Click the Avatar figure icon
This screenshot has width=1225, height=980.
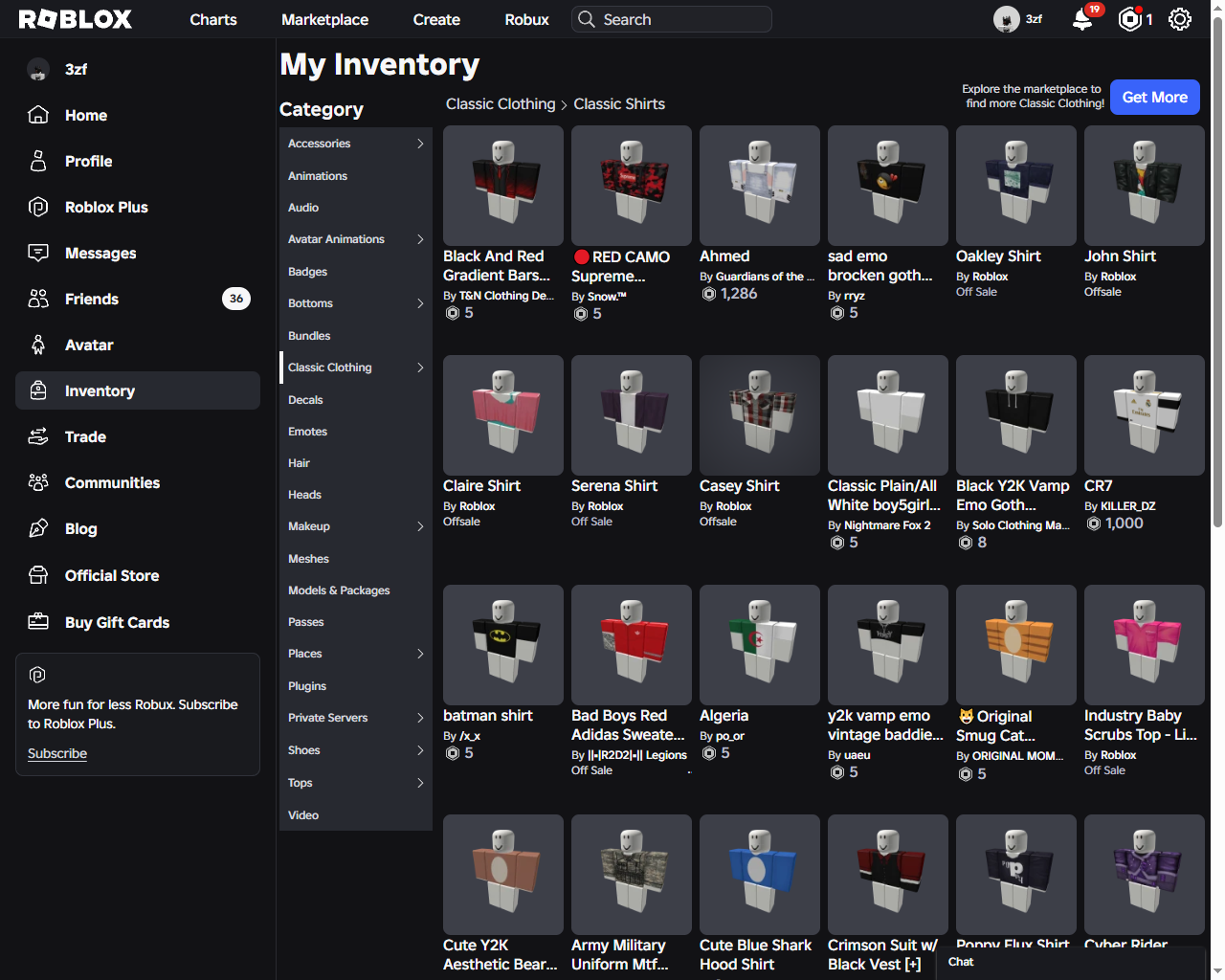tap(38, 345)
